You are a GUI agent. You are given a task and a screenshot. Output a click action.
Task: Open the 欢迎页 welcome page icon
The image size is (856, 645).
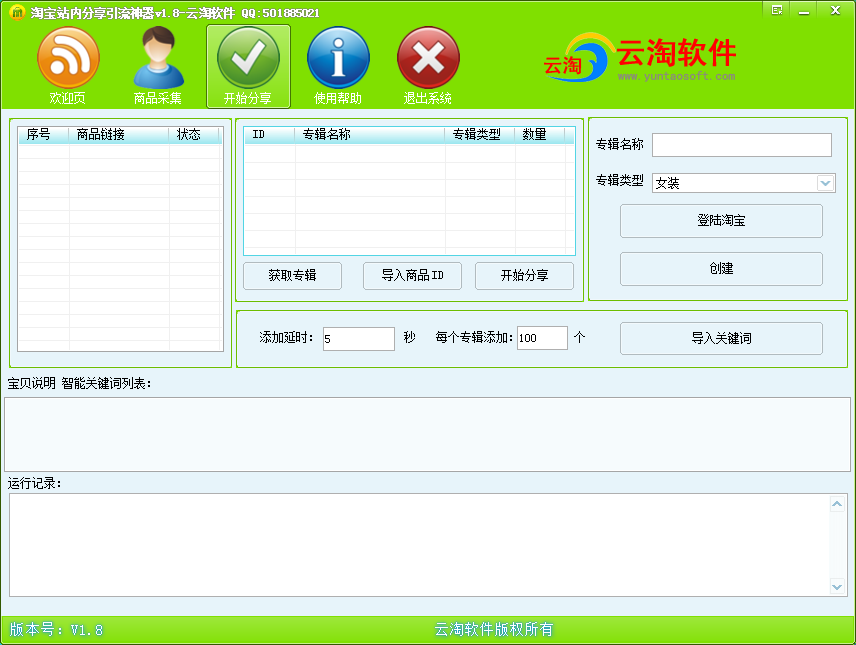(68, 58)
